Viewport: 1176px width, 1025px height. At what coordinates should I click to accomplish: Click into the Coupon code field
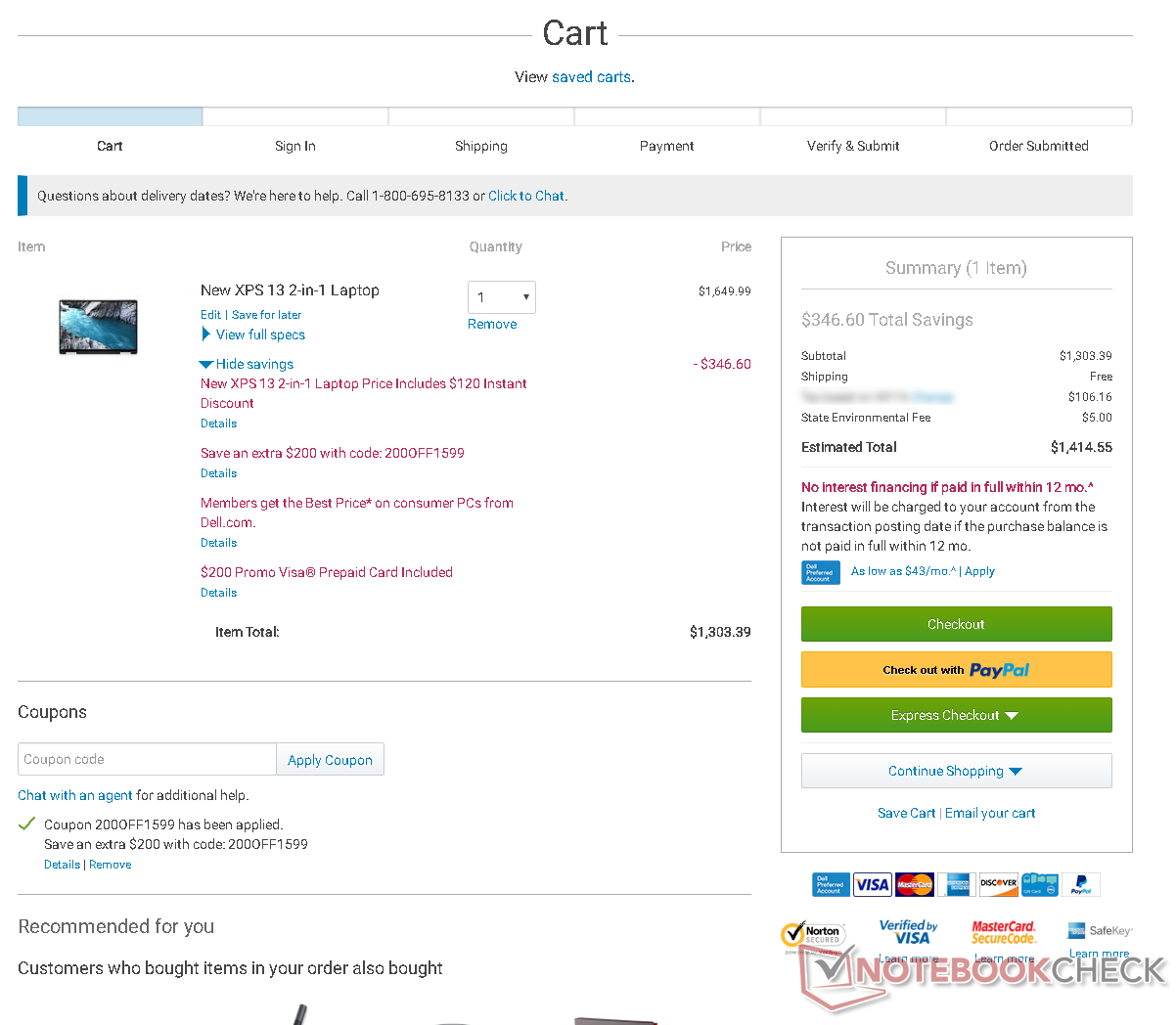click(x=147, y=760)
